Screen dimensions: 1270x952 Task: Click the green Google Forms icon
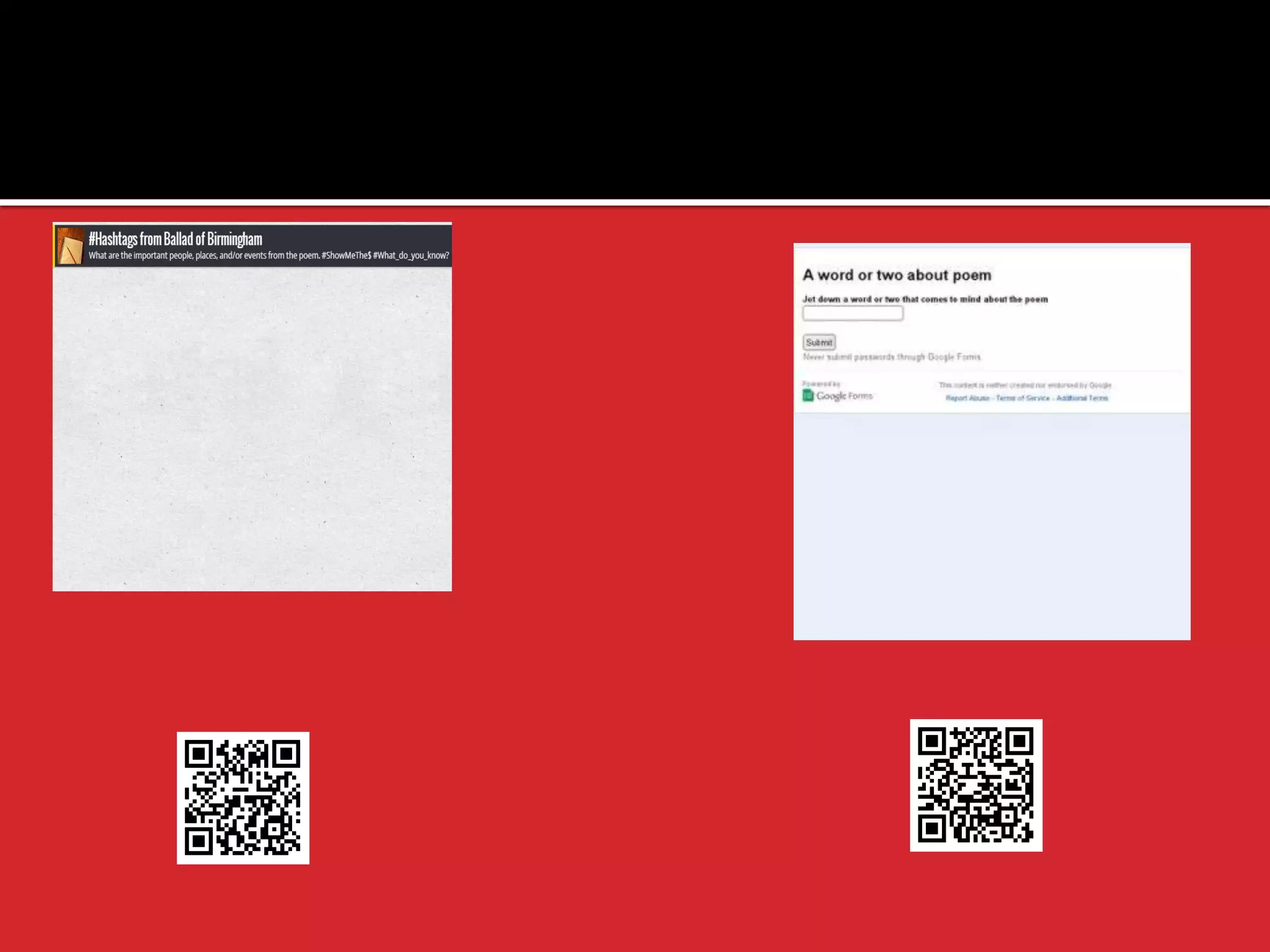pyautogui.click(x=808, y=395)
